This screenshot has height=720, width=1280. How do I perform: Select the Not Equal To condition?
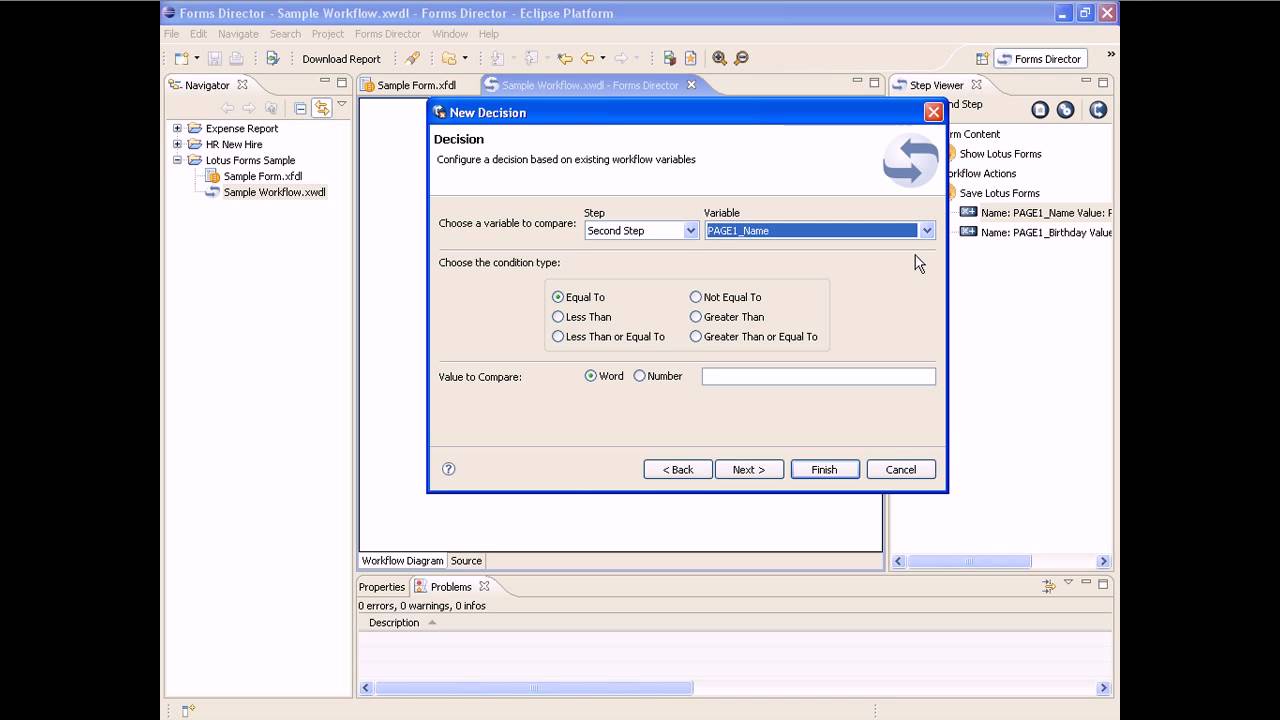[x=696, y=297]
